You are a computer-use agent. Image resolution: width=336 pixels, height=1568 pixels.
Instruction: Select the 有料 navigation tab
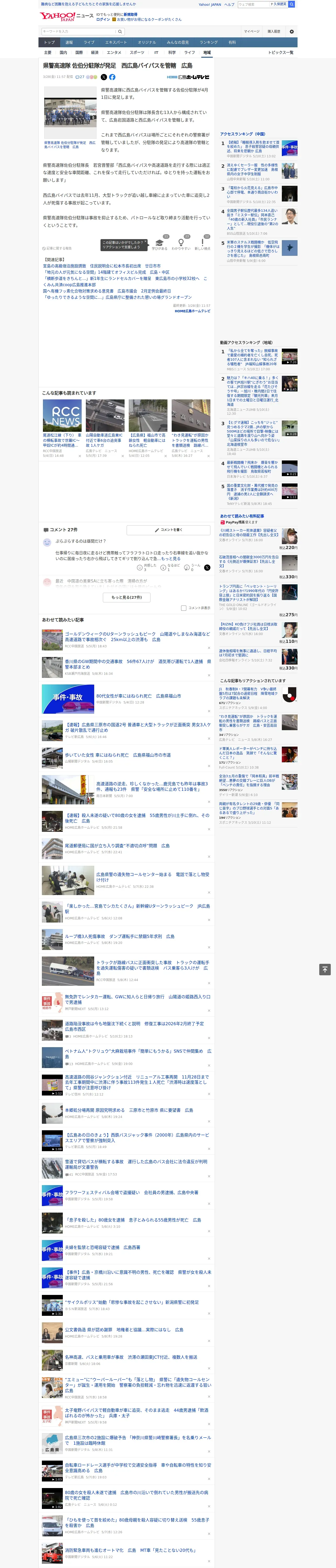(232, 43)
